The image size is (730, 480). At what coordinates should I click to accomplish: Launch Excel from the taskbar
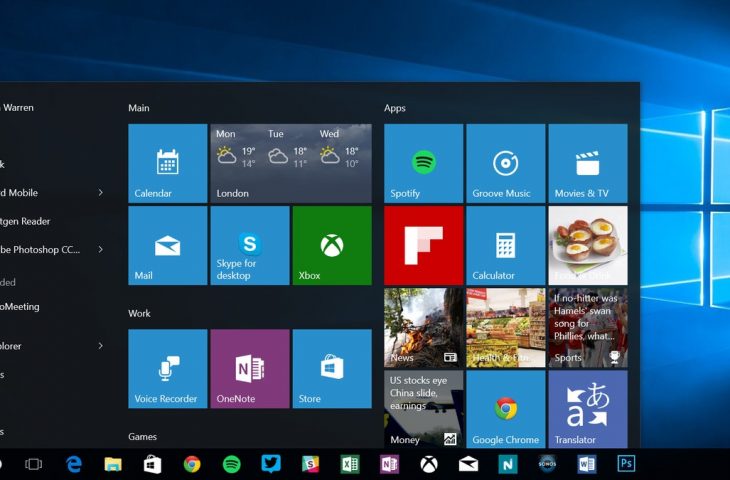click(350, 464)
